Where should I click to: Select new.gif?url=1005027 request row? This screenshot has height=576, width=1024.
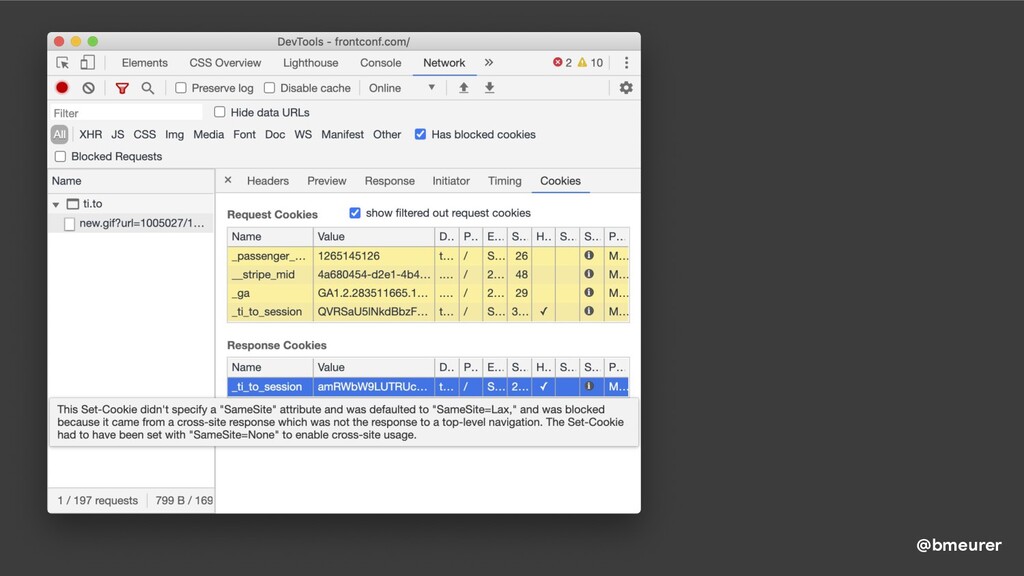pyautogui.click(x=131, y=223)
